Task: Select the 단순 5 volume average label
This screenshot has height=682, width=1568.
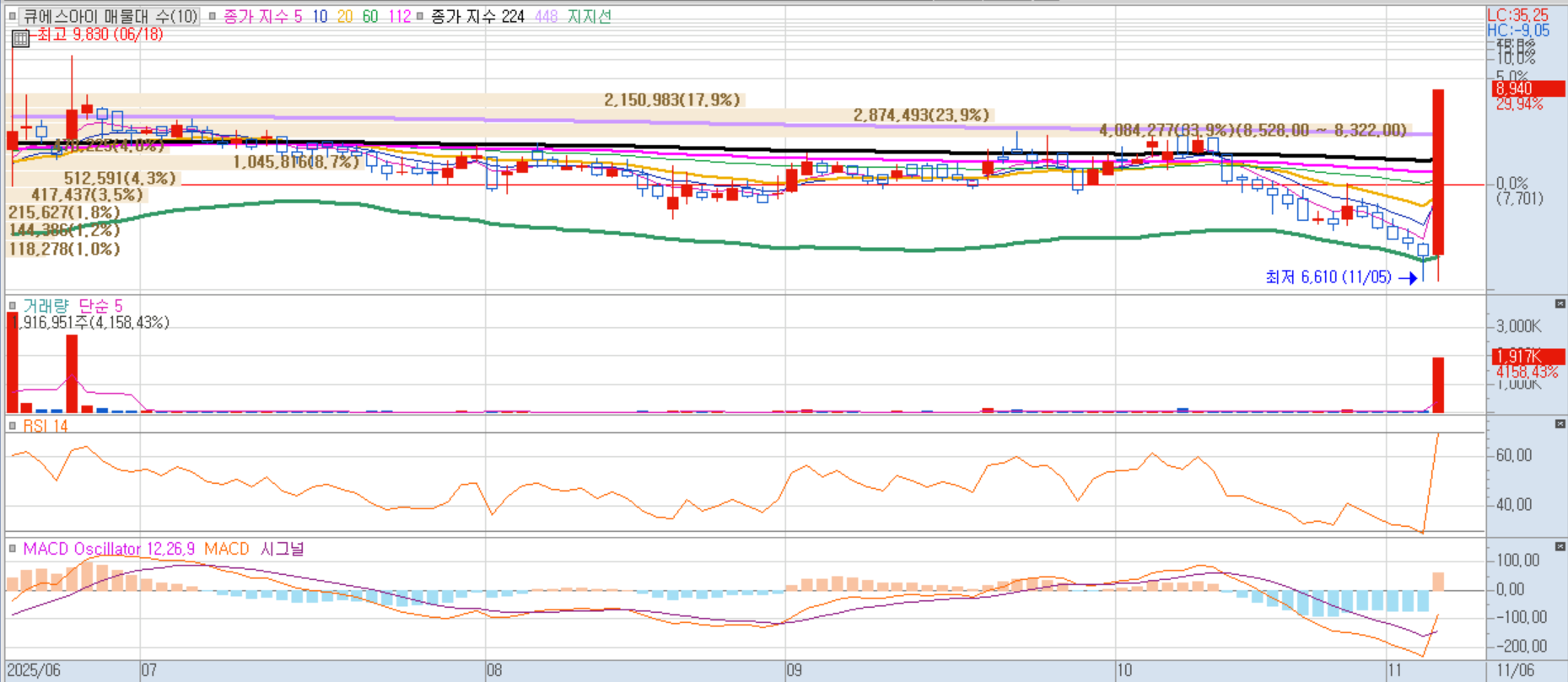Action: click(101, 305)
